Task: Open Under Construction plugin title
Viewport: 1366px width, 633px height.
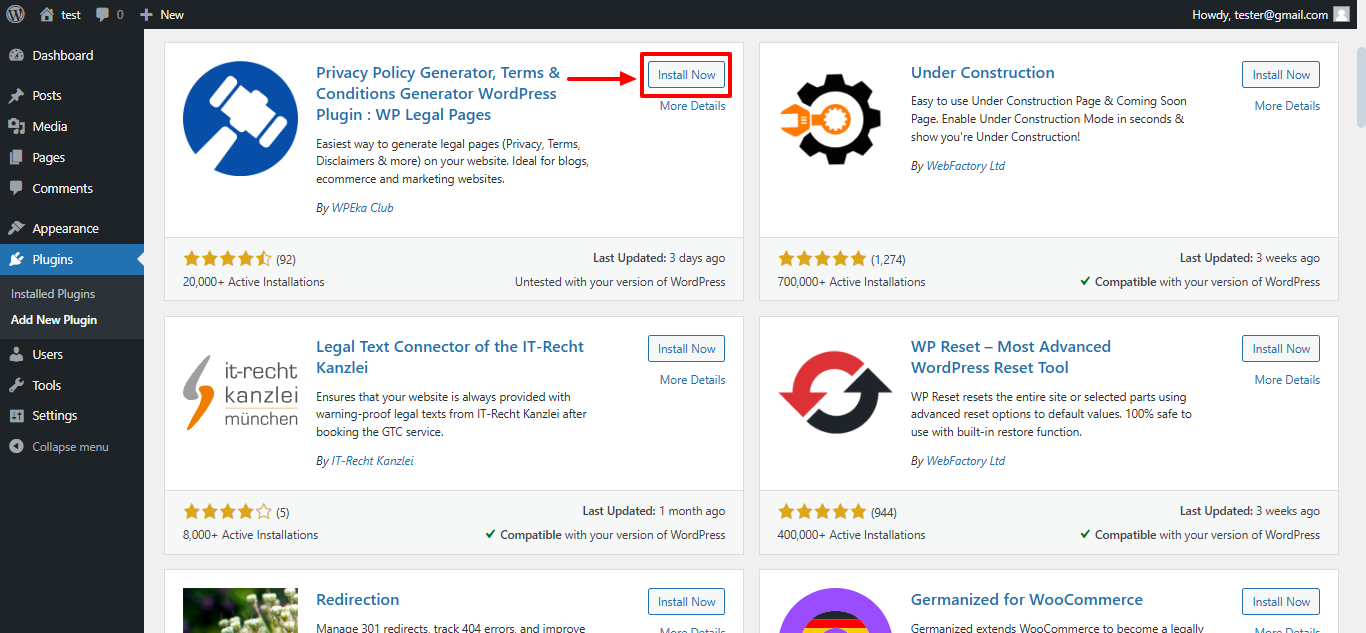Action: coord(982,73)
